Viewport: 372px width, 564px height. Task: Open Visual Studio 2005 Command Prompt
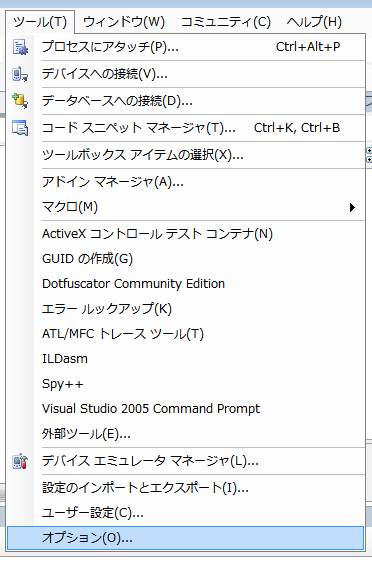tap(186, 409)
